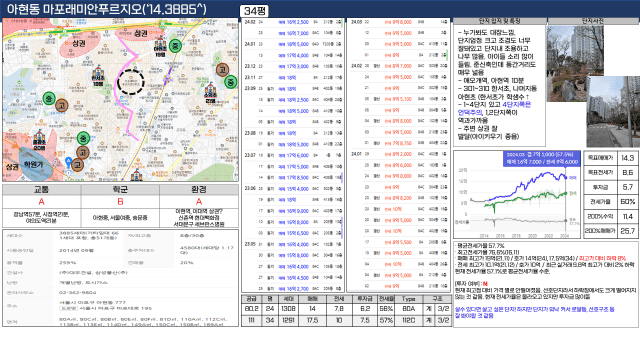Click the 단지사진 panel header

(x=593, y=21)
